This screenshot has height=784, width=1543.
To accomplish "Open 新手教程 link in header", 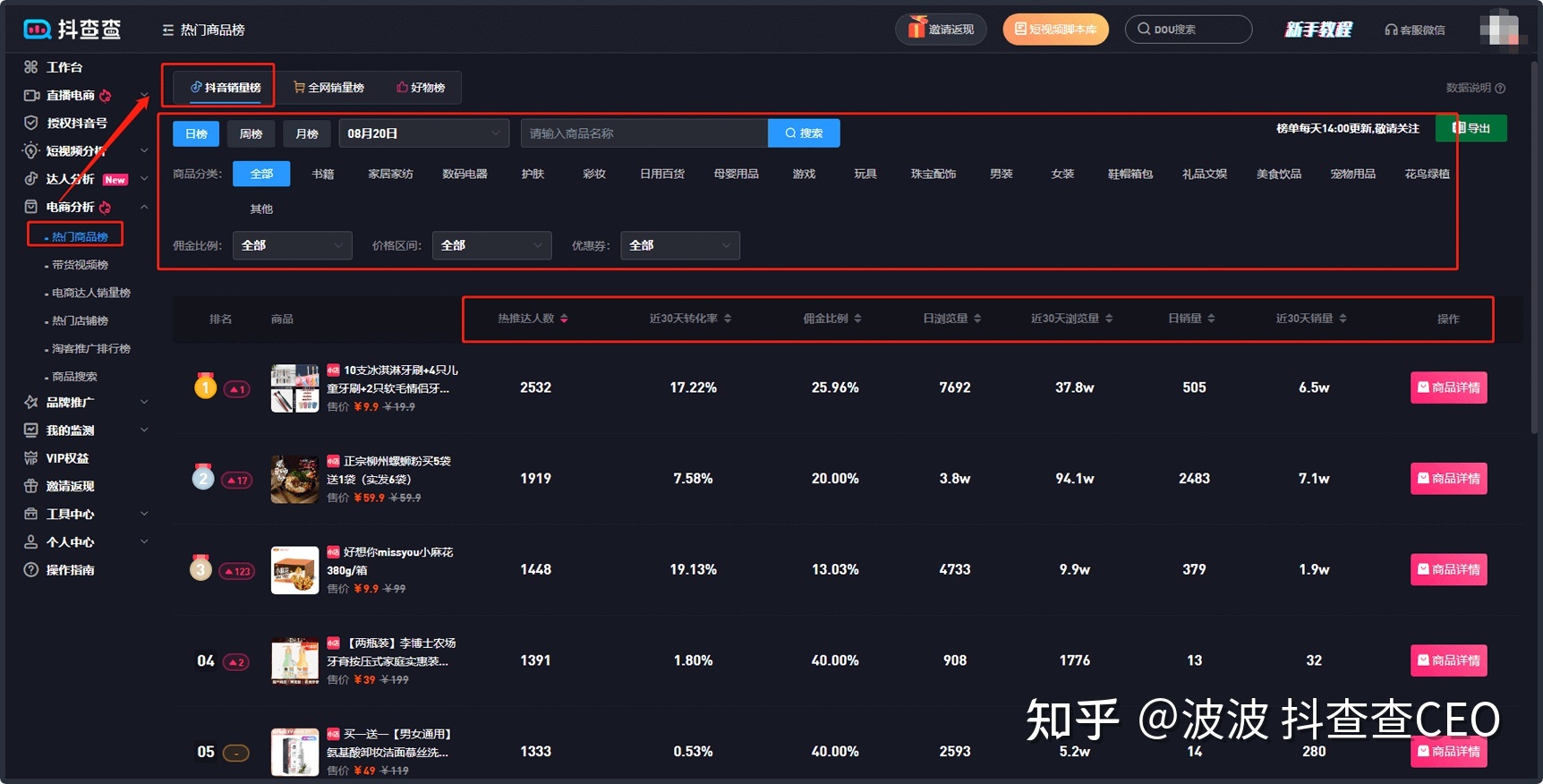I will pos(1318,30).
